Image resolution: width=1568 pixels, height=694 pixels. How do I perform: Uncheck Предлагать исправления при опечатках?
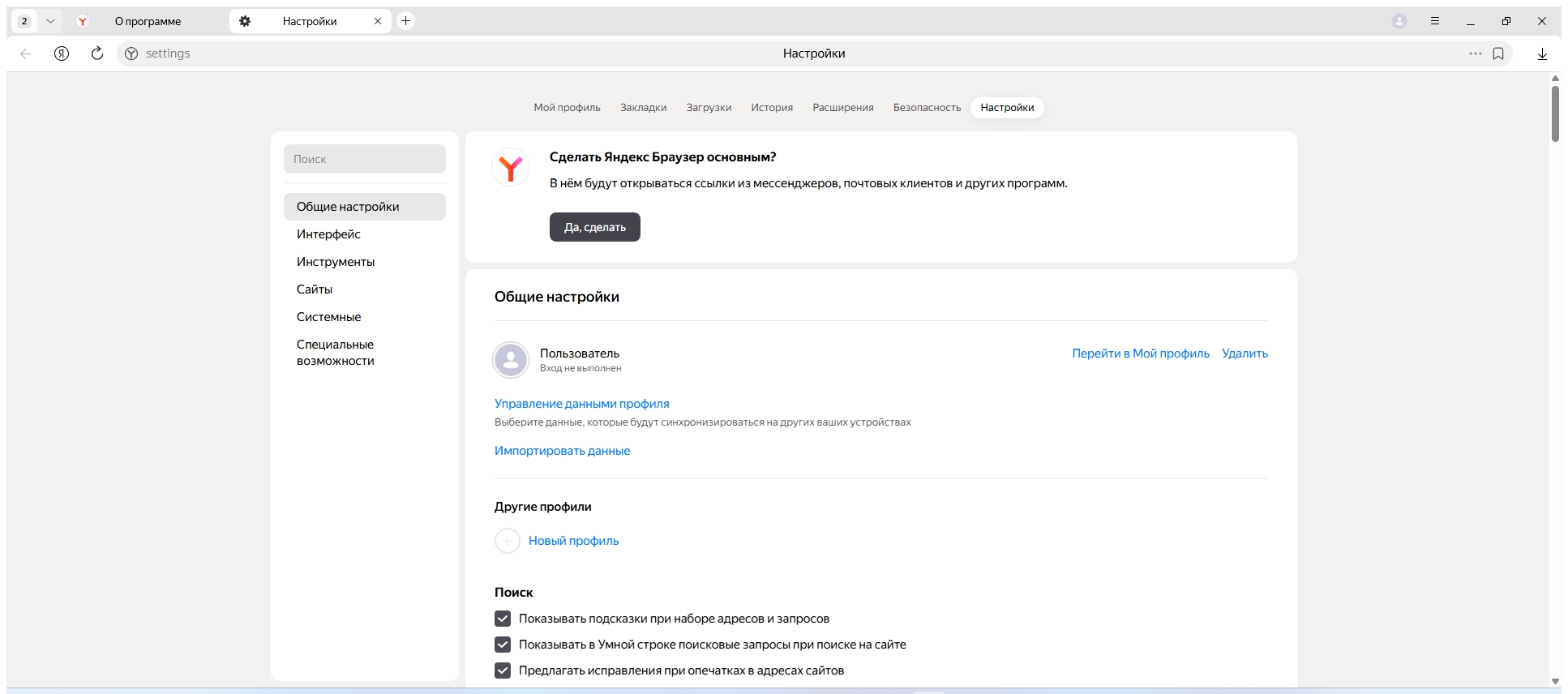[x=503, y=670]
